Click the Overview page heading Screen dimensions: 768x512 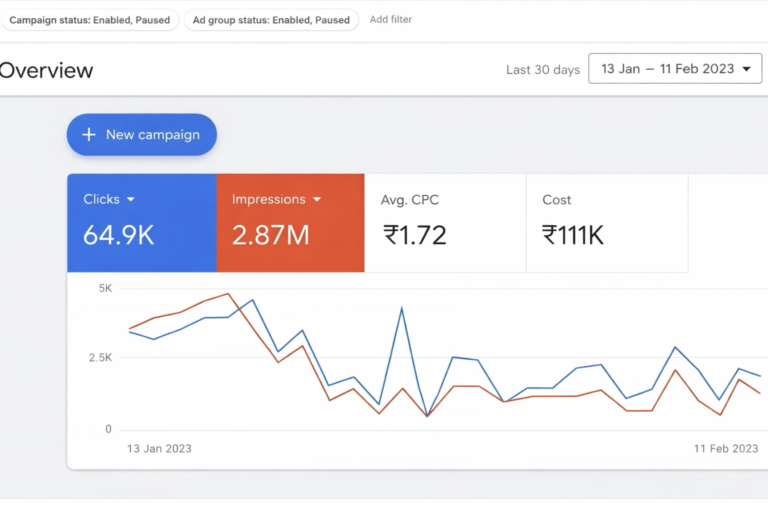click(x=46, y=70)
